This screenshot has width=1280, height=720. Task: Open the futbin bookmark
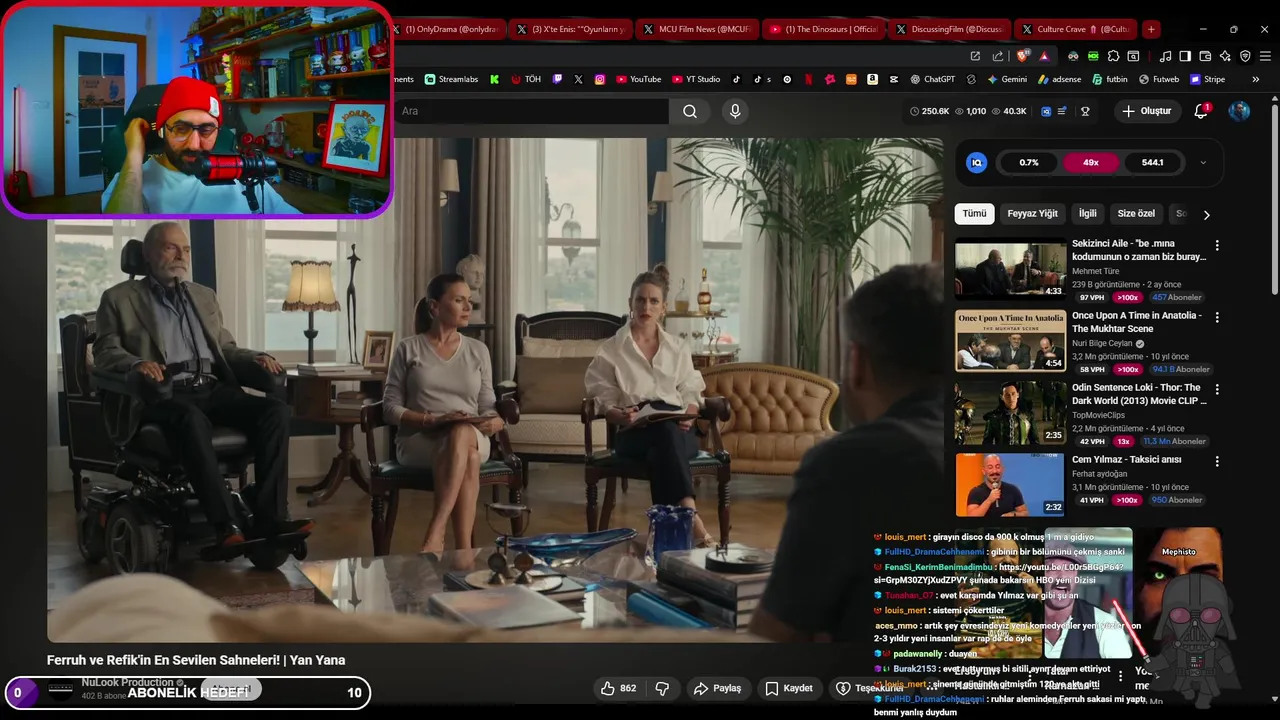[1109, 79]
